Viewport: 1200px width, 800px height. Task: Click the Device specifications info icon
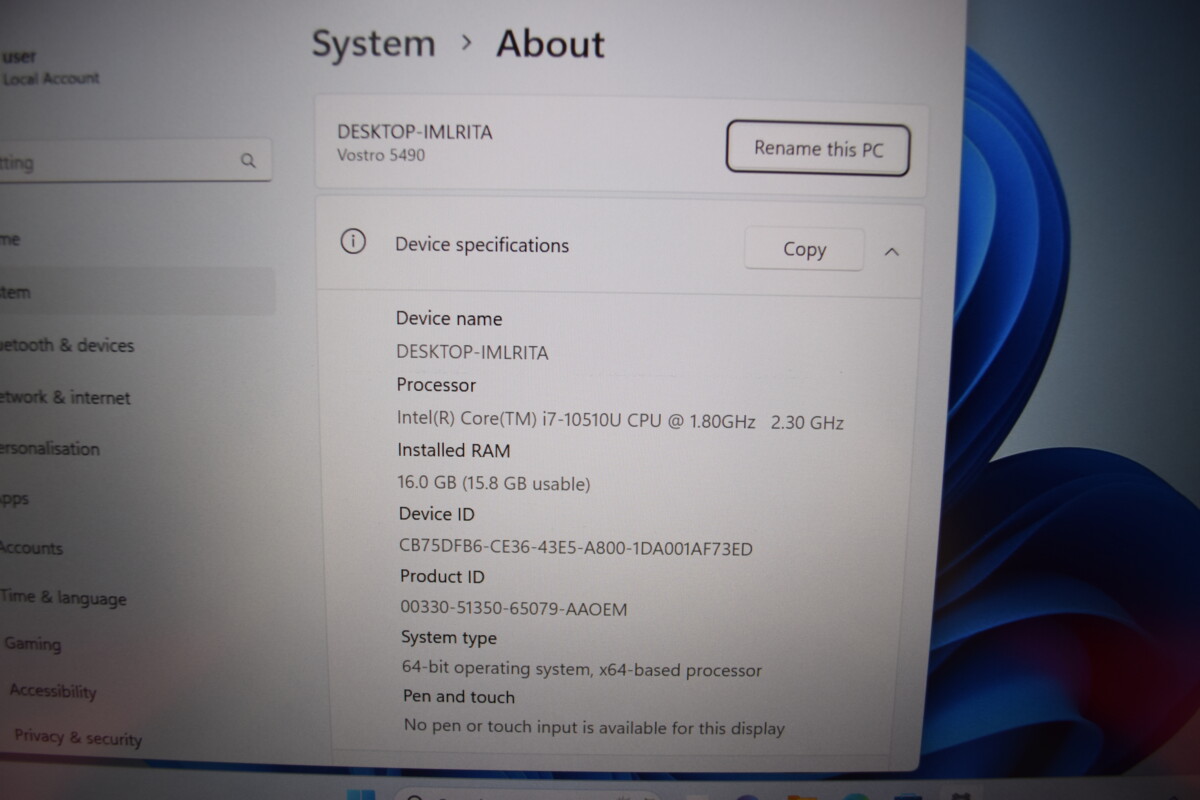[x=353, y=242]
